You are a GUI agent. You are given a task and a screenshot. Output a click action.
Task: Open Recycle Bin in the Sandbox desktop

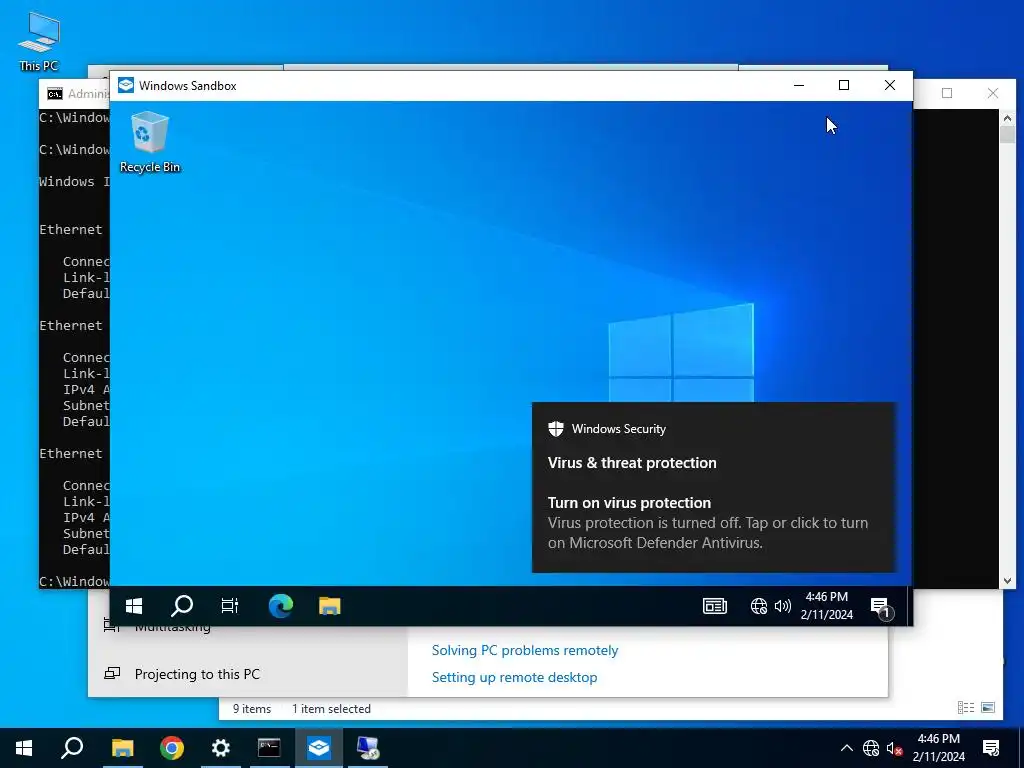tap(150, 142)
